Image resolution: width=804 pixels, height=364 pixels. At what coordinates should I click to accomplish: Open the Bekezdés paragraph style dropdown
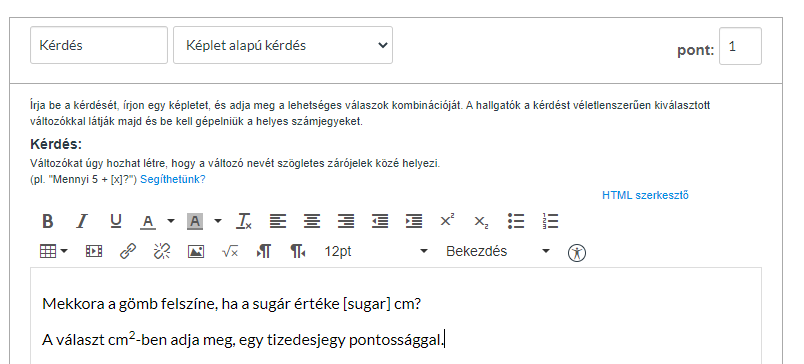point(498,251)
